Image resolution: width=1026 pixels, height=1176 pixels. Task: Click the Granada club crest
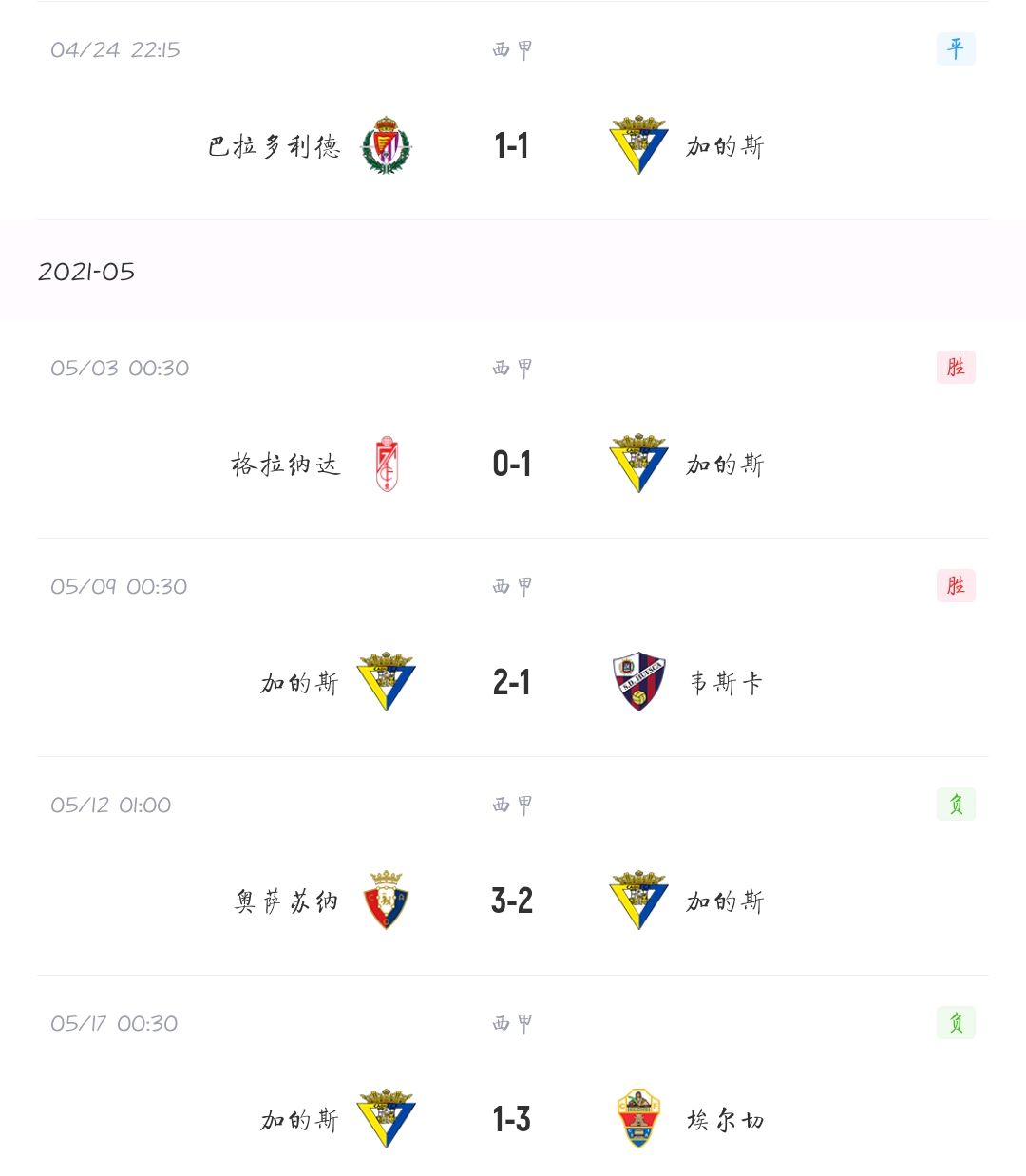click(x=386, y=464)
